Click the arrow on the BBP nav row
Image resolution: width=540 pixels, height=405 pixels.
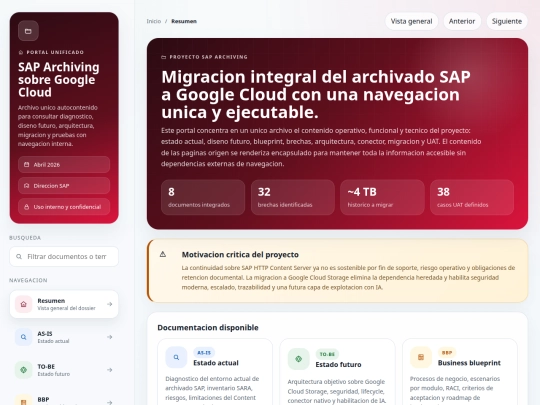tap(110, 402)
